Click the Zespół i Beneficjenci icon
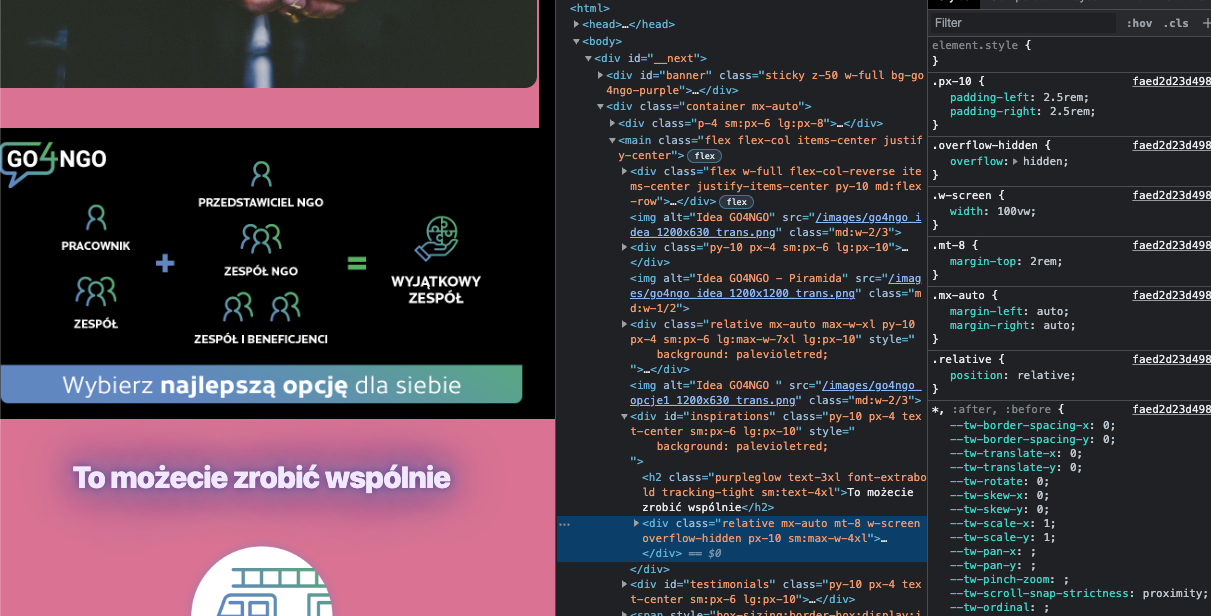1211x616 pixels. click(x=261, y=306)
